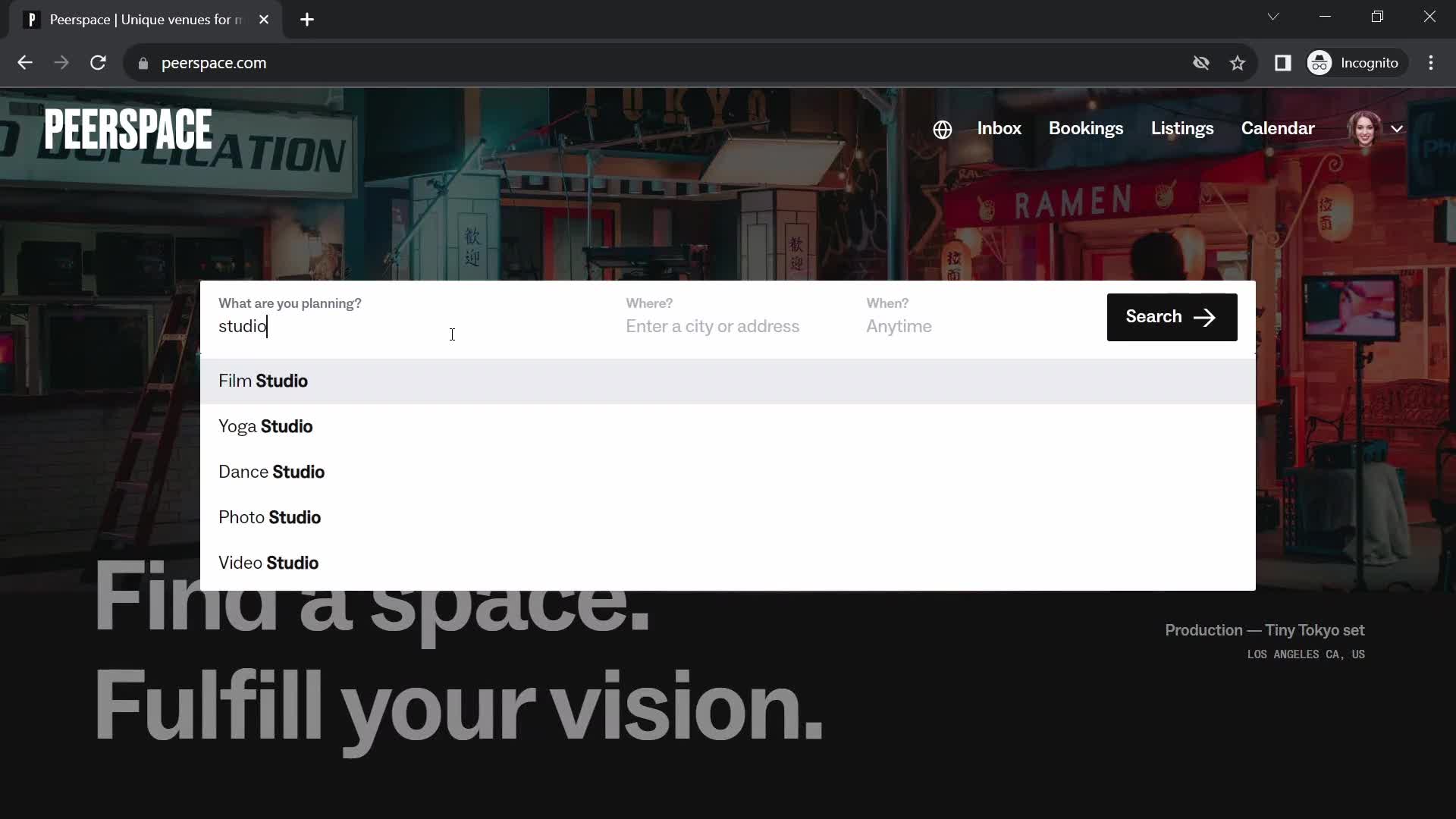Open the Listings management page
The height and width of the screenshot is (819, 1456).
(x=1182, y=128)
